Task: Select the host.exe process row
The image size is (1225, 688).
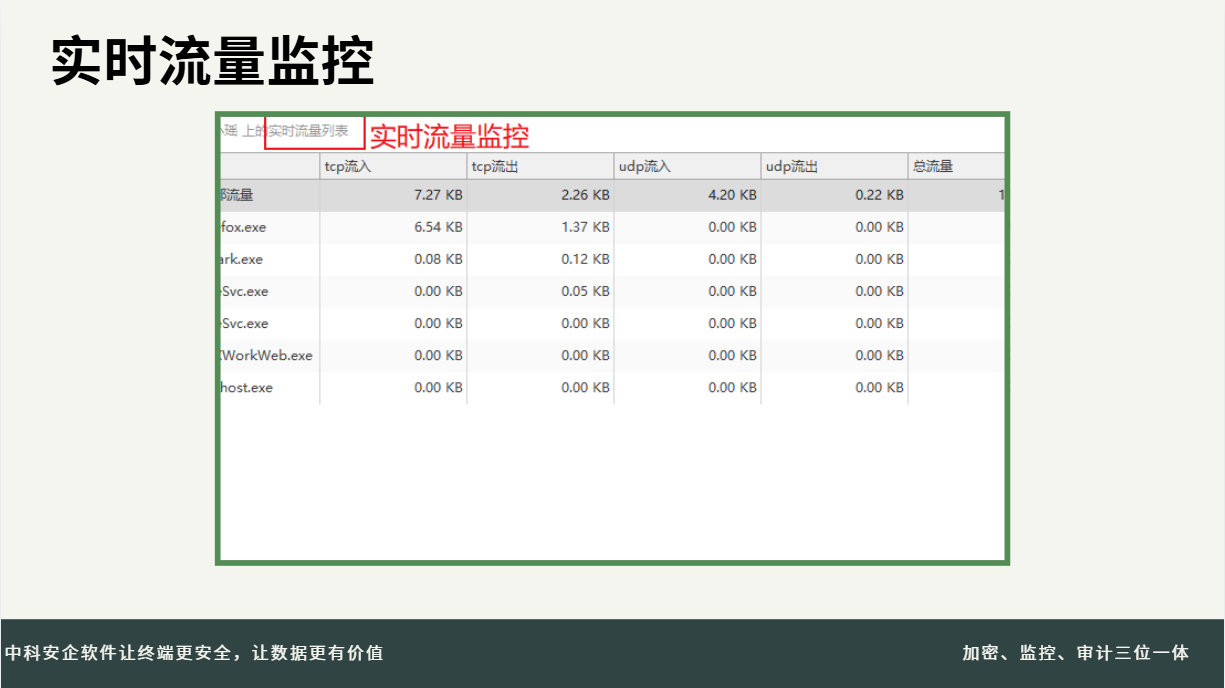Action: click(x=247, y=387)
